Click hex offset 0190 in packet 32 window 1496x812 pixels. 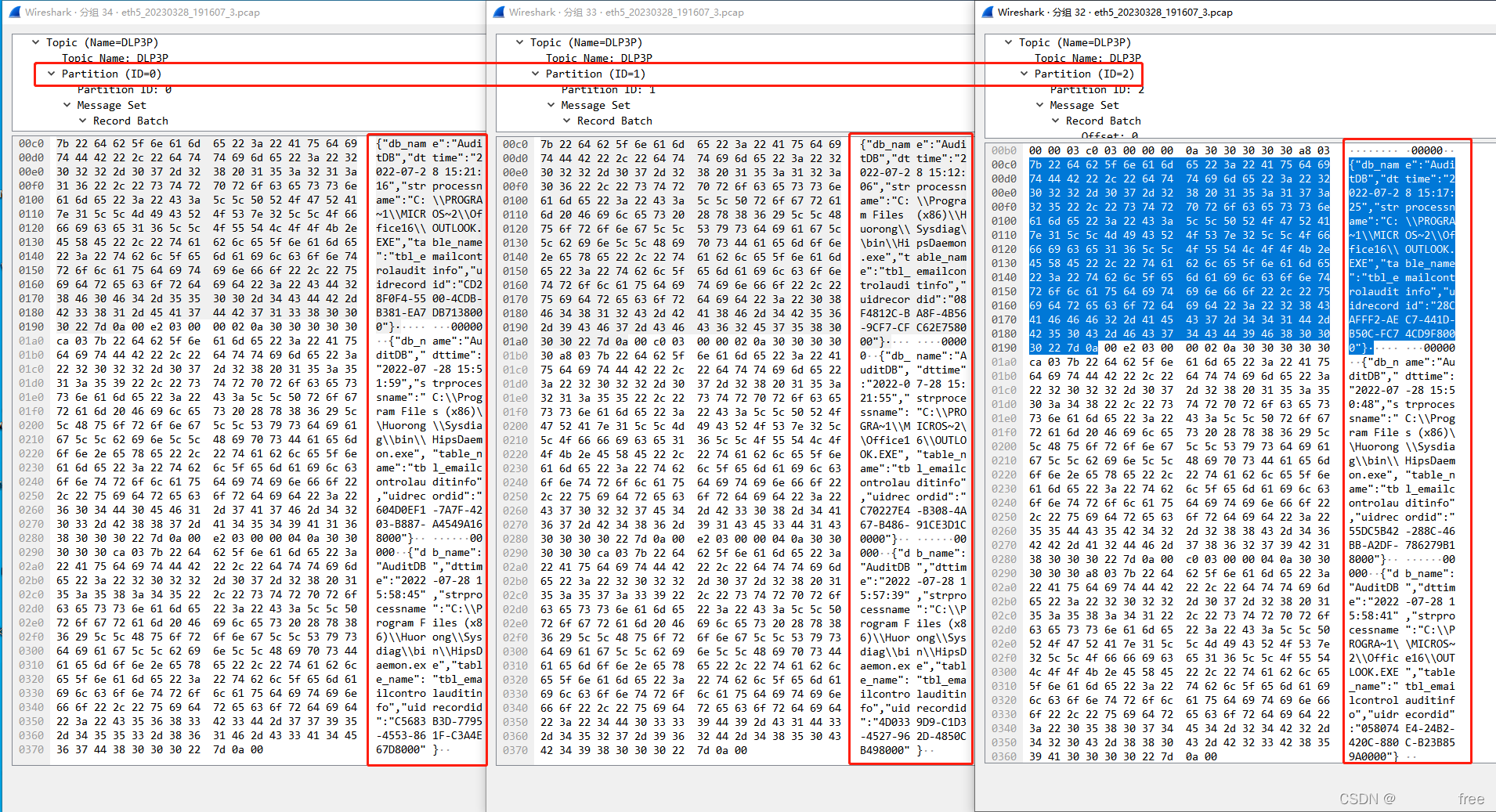pos(1004,348)
